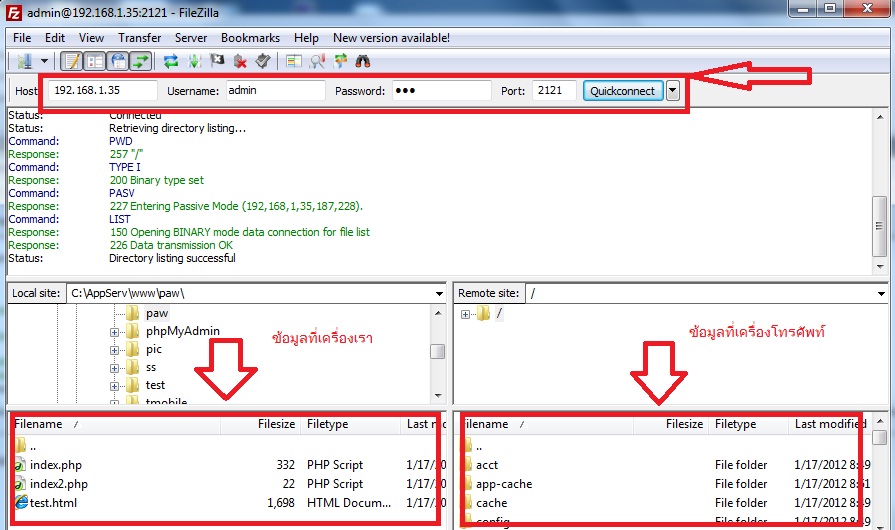Open the Edit menu
The width and height of the screenshot is (895, 530).
pyautogui.click(x=55, y=38)
